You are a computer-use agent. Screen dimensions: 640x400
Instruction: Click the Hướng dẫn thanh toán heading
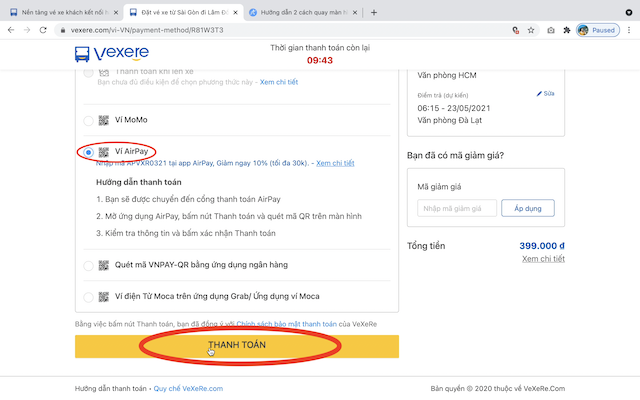click(139, 182)
